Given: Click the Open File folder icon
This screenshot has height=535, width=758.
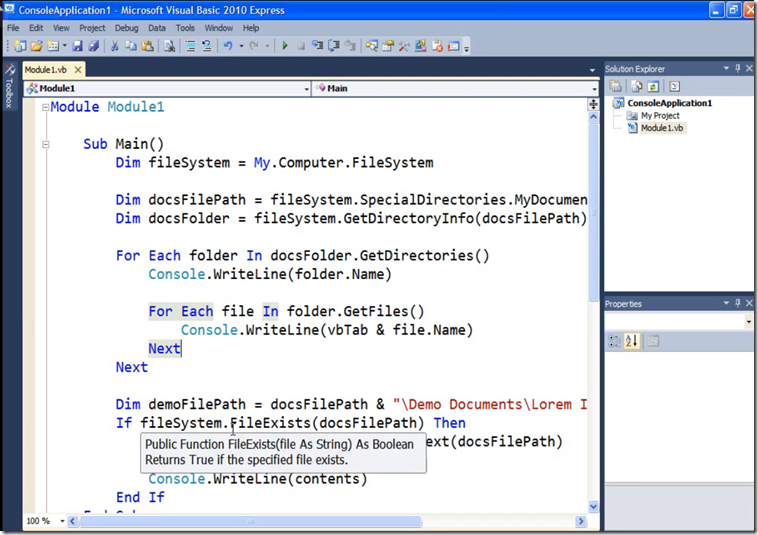Looking at the screenshot, I should click(x=36, y=46).
